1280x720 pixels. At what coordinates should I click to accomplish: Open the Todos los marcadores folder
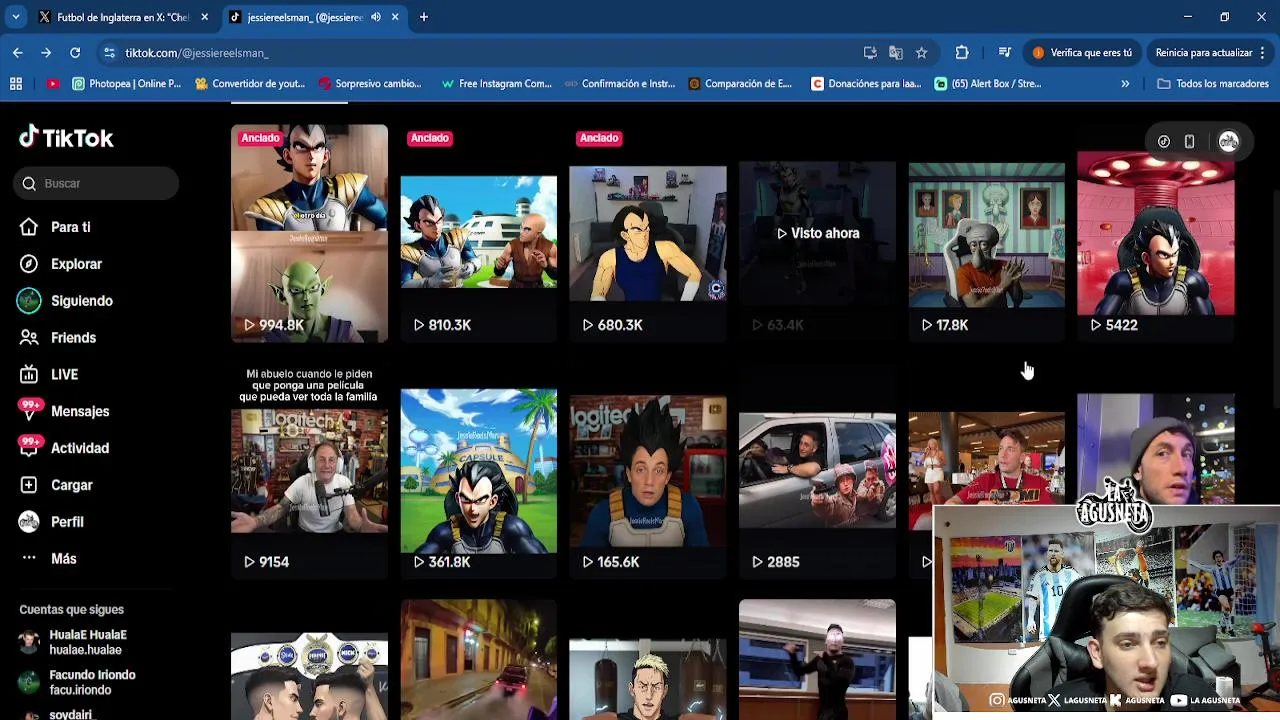click(1213, 84)
